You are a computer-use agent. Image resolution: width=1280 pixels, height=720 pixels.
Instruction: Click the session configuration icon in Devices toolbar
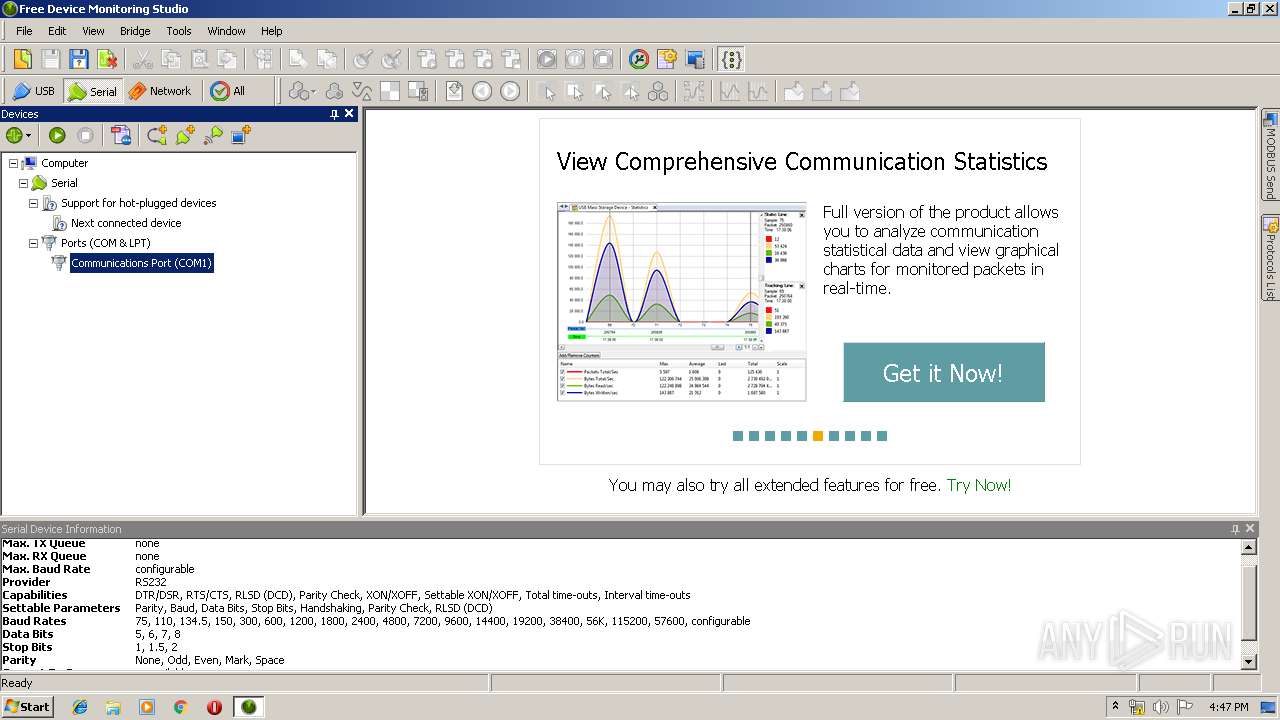[x=121, y=135]
